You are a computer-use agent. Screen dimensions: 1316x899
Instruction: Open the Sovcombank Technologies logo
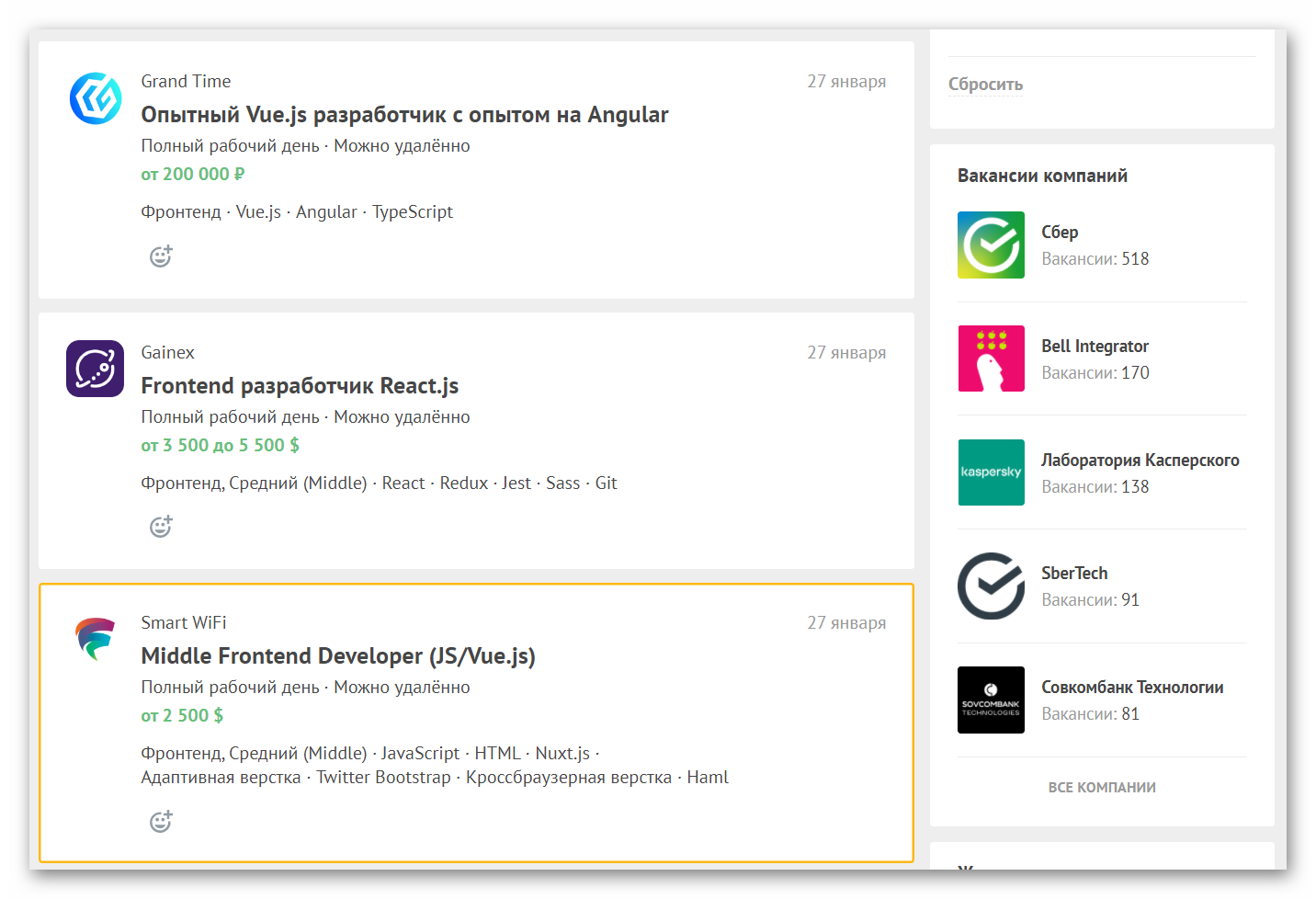[x=991, y=700]
